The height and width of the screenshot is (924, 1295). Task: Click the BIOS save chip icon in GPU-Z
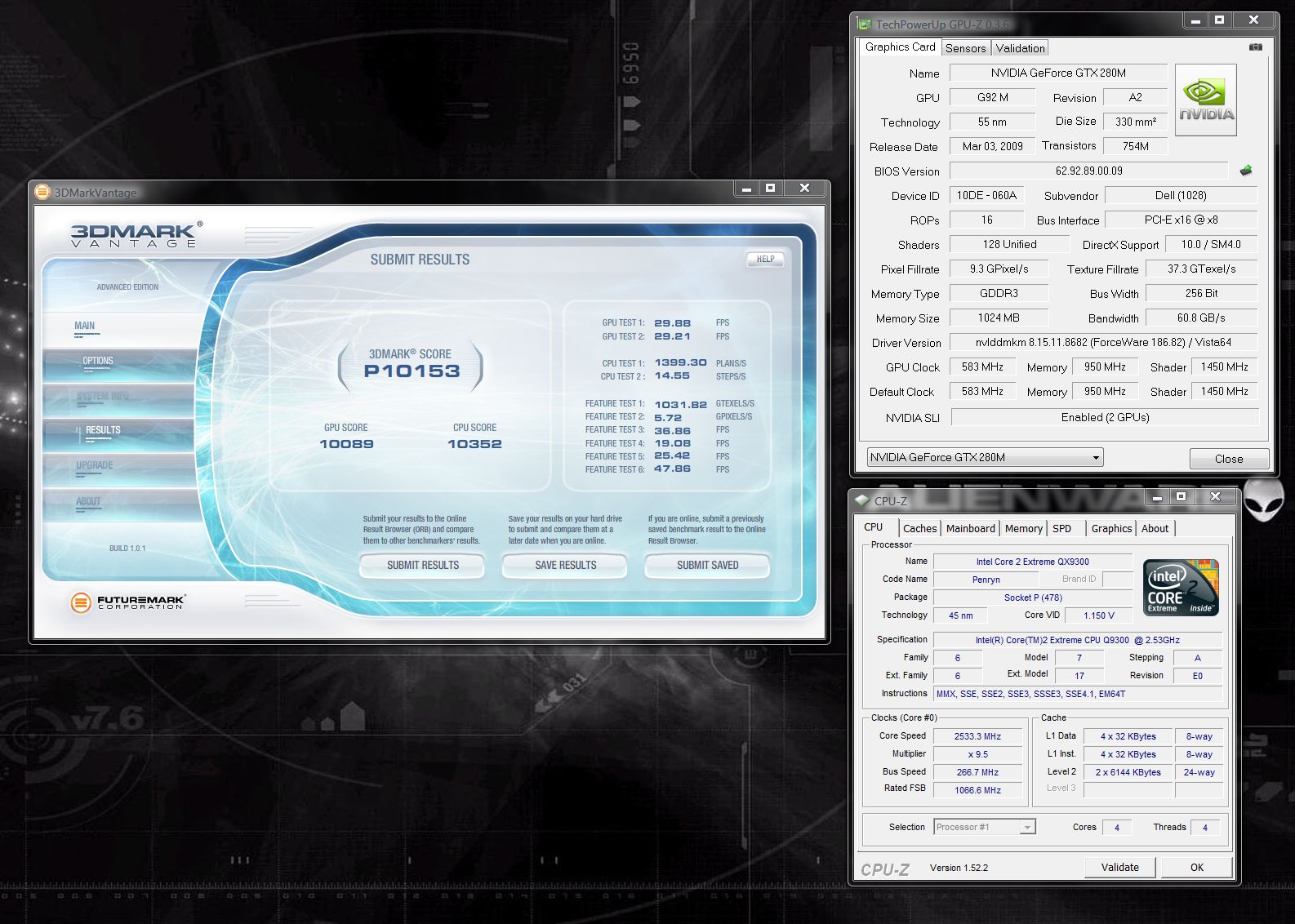coord(1246,171)
